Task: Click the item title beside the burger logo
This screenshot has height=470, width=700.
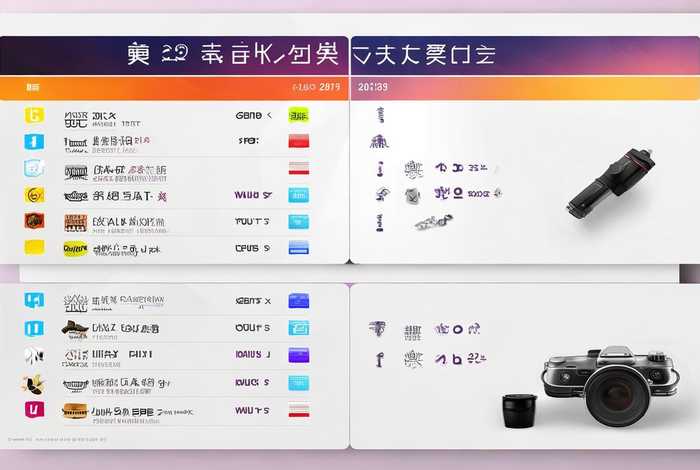Action: tap(142, 412)
